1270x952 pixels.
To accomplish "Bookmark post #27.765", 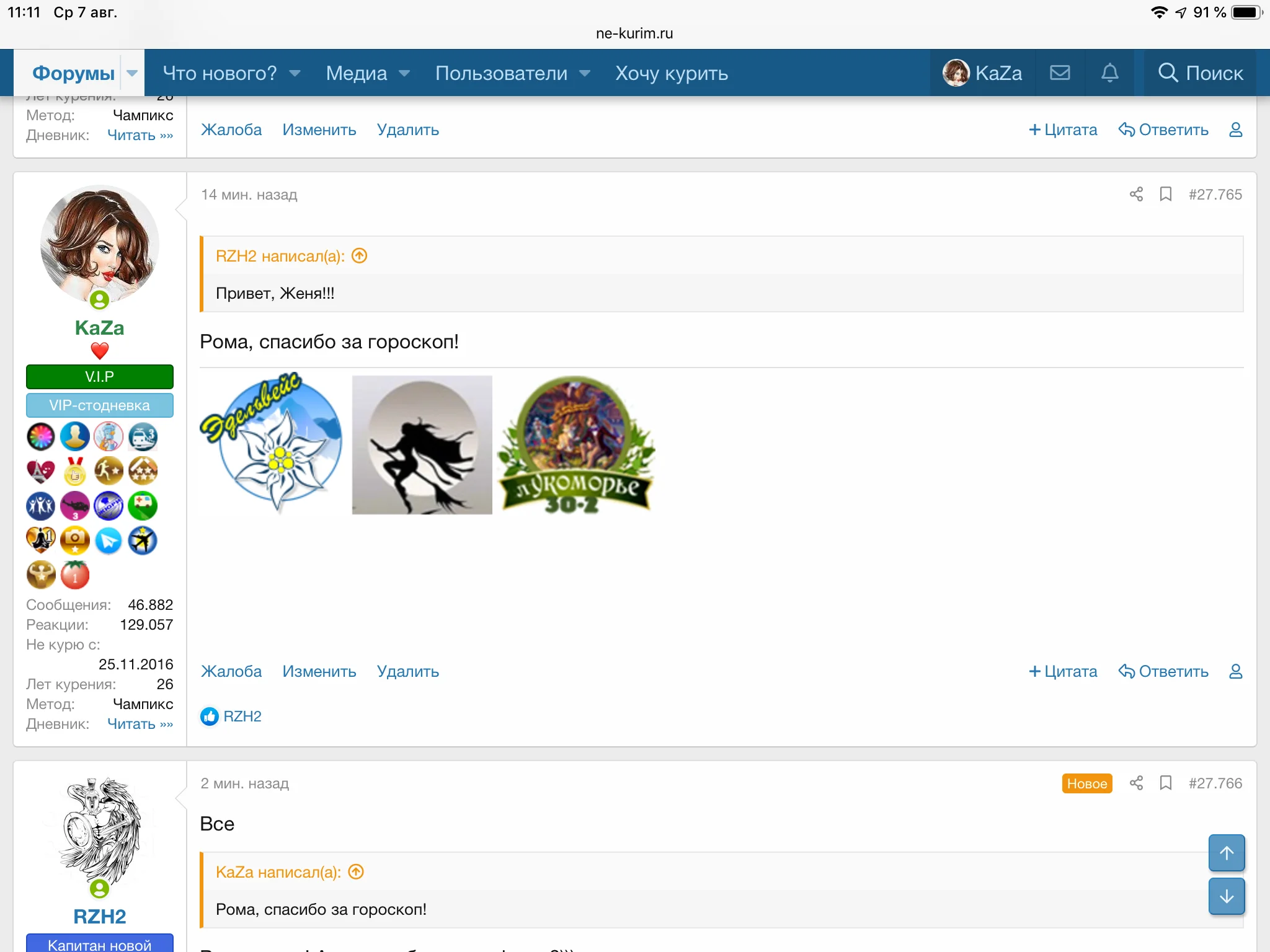I will point(1166,195).
